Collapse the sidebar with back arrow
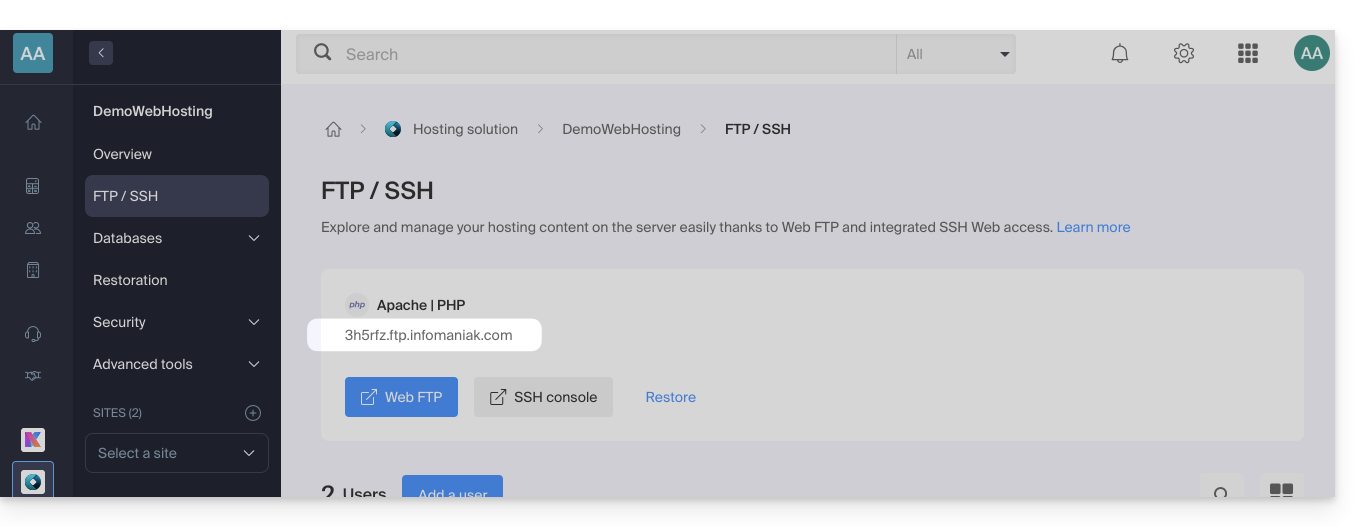The image size is (1365, 527). tap(101, 53)
